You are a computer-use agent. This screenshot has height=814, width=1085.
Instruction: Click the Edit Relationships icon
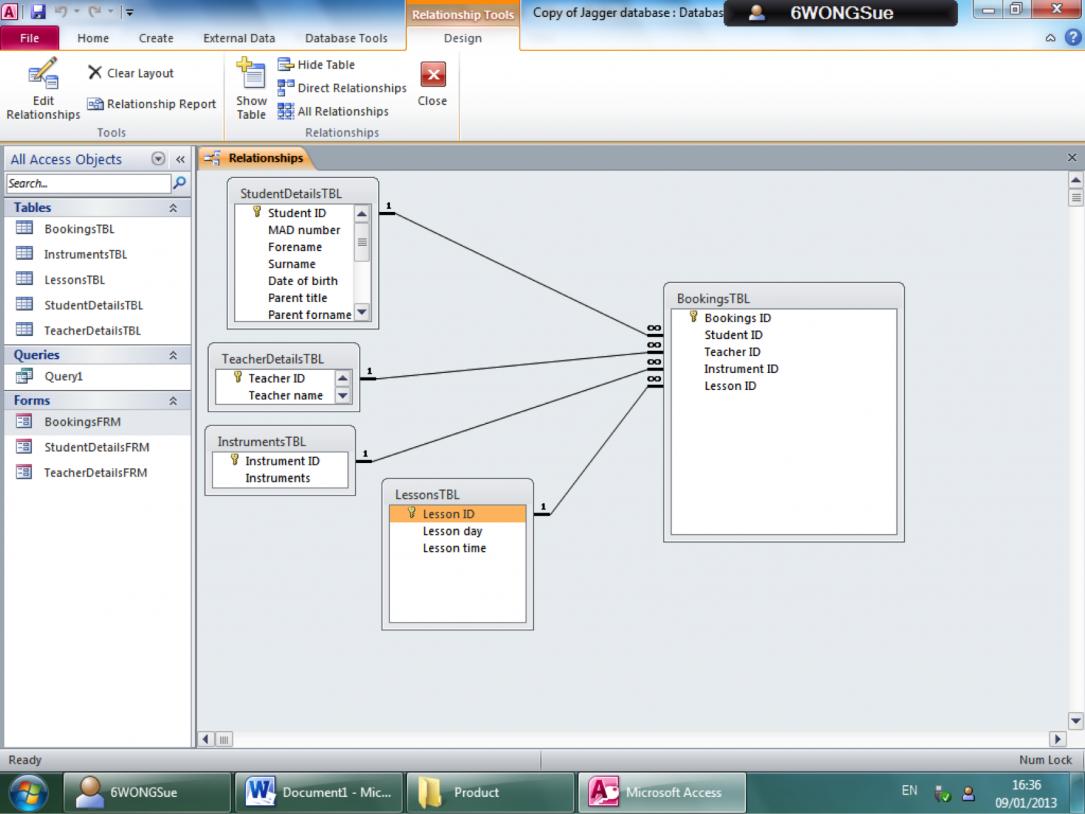pyautogui.click(x=43, y=75)
